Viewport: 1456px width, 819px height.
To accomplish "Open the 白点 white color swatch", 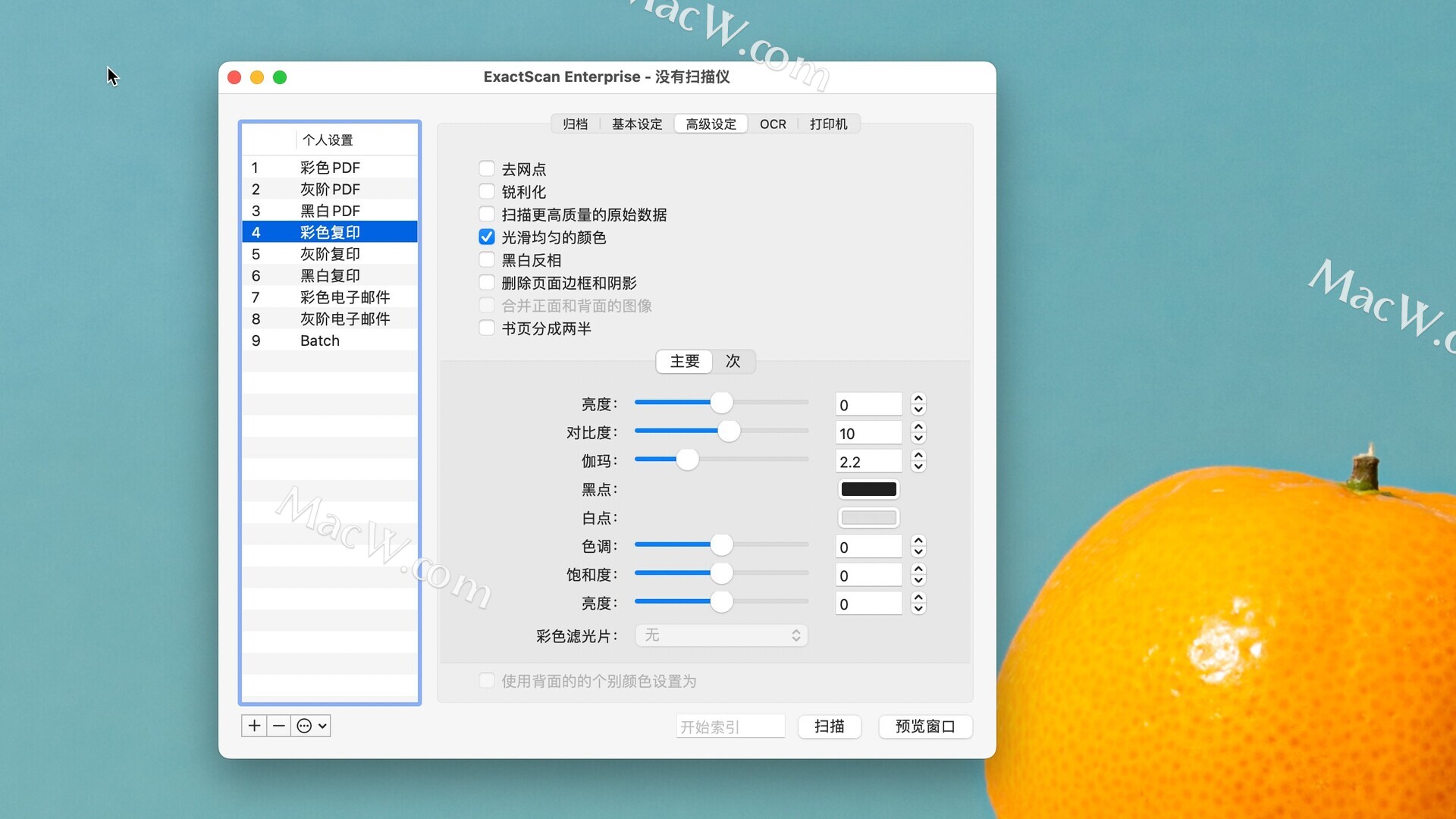I will click(869, 518).
